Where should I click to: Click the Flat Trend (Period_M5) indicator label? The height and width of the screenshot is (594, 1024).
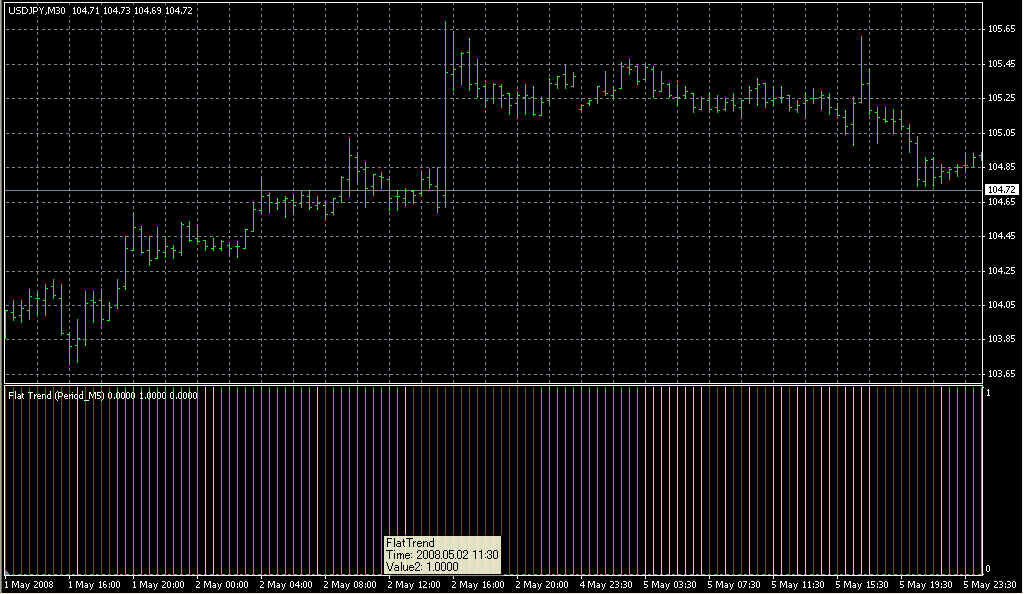point(56,395)
